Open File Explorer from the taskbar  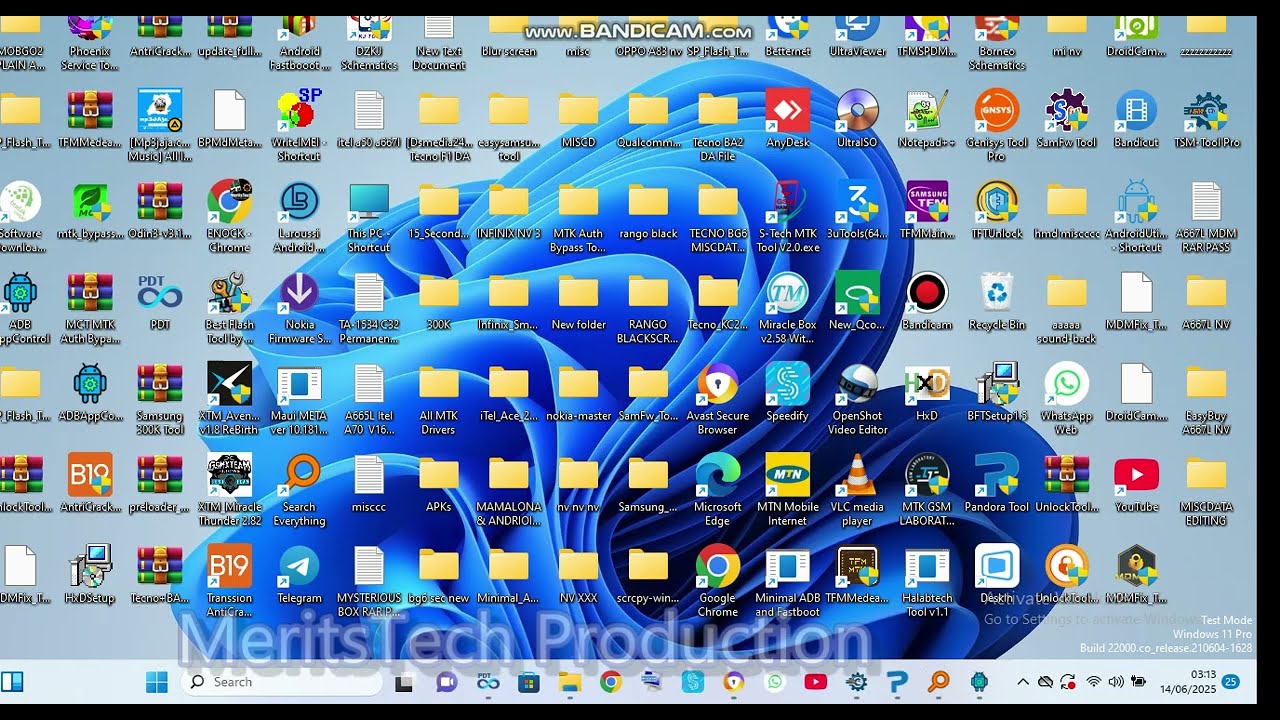pos(570,682)
